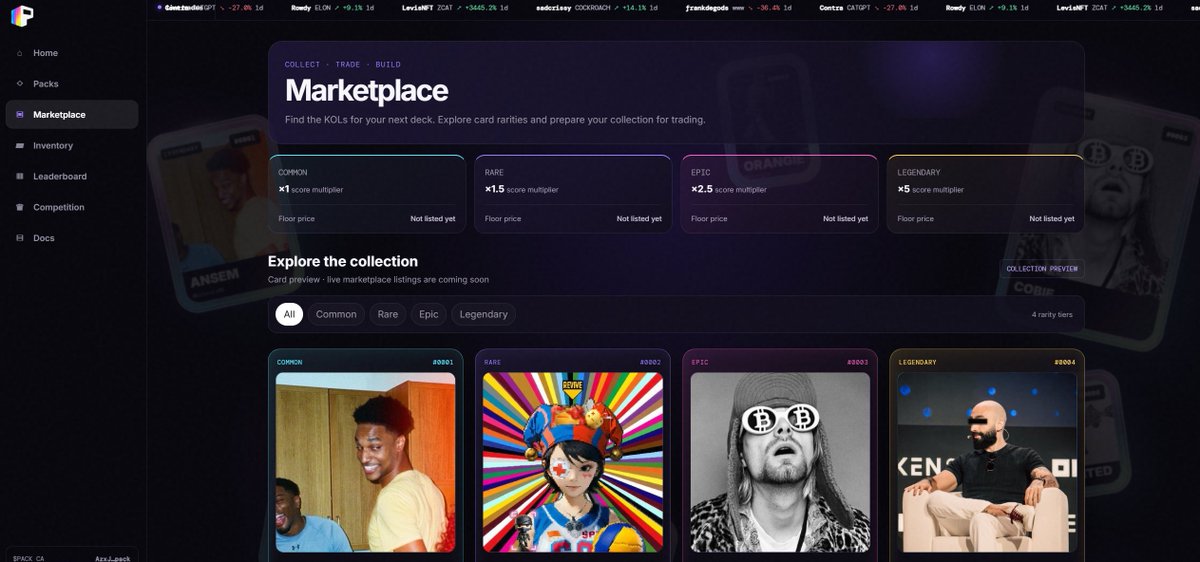View the Leaderboard from the sidebar

point(72,177)
